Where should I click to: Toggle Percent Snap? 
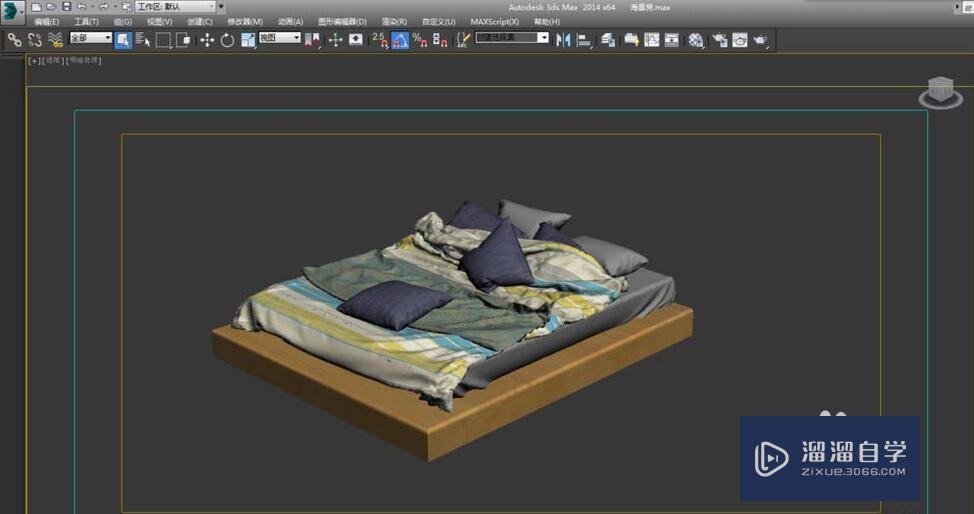tap(420, 40)
